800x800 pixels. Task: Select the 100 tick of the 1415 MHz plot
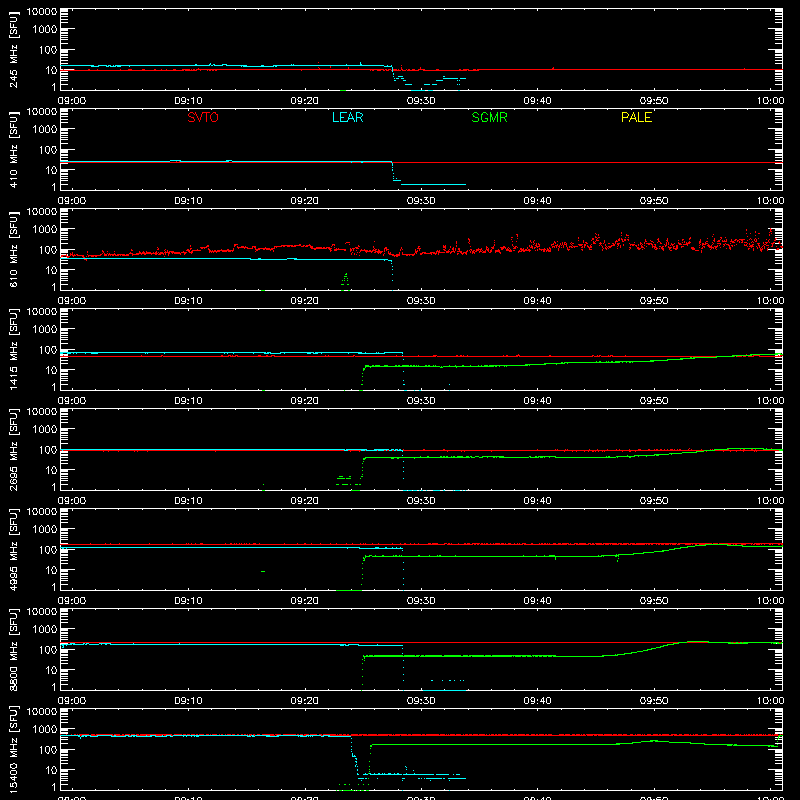pos(48,350)
